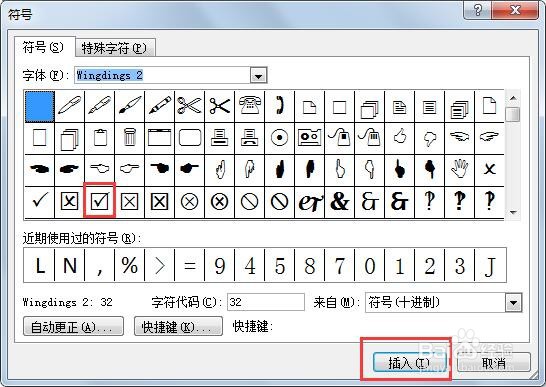Screen dimensions: 546x387
Task: Pick recently used greater-than symbol
Action: [x=159, y=265]
